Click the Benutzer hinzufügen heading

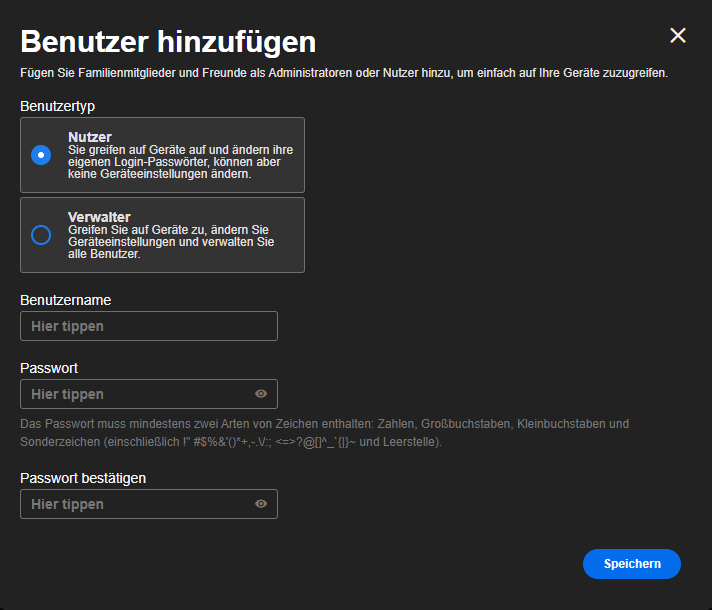click(x=168, y=42)
